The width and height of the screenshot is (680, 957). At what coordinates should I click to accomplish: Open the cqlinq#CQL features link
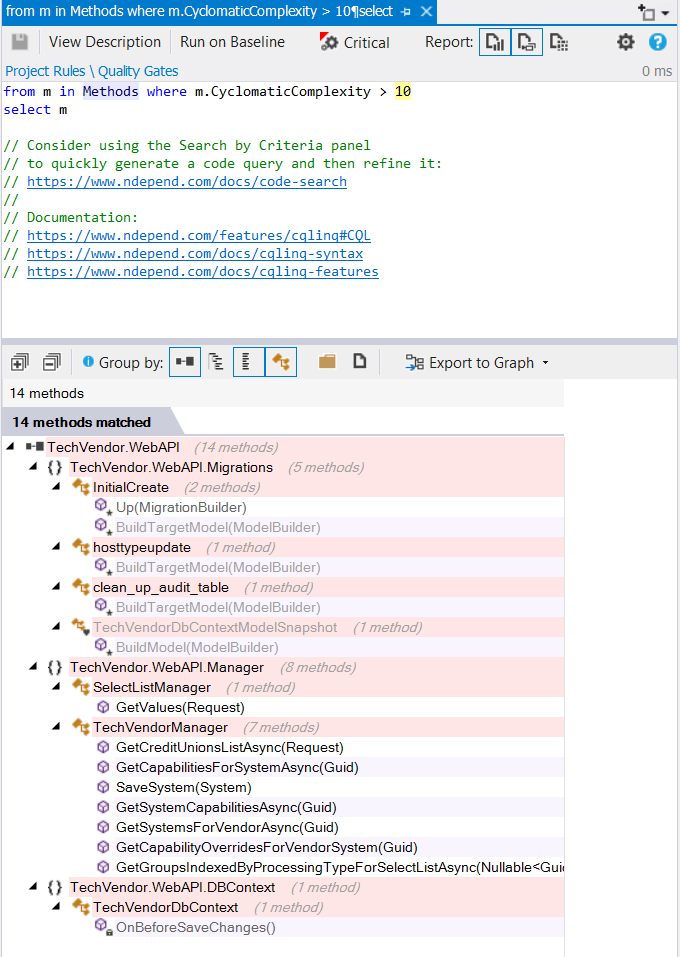point(198,236)
